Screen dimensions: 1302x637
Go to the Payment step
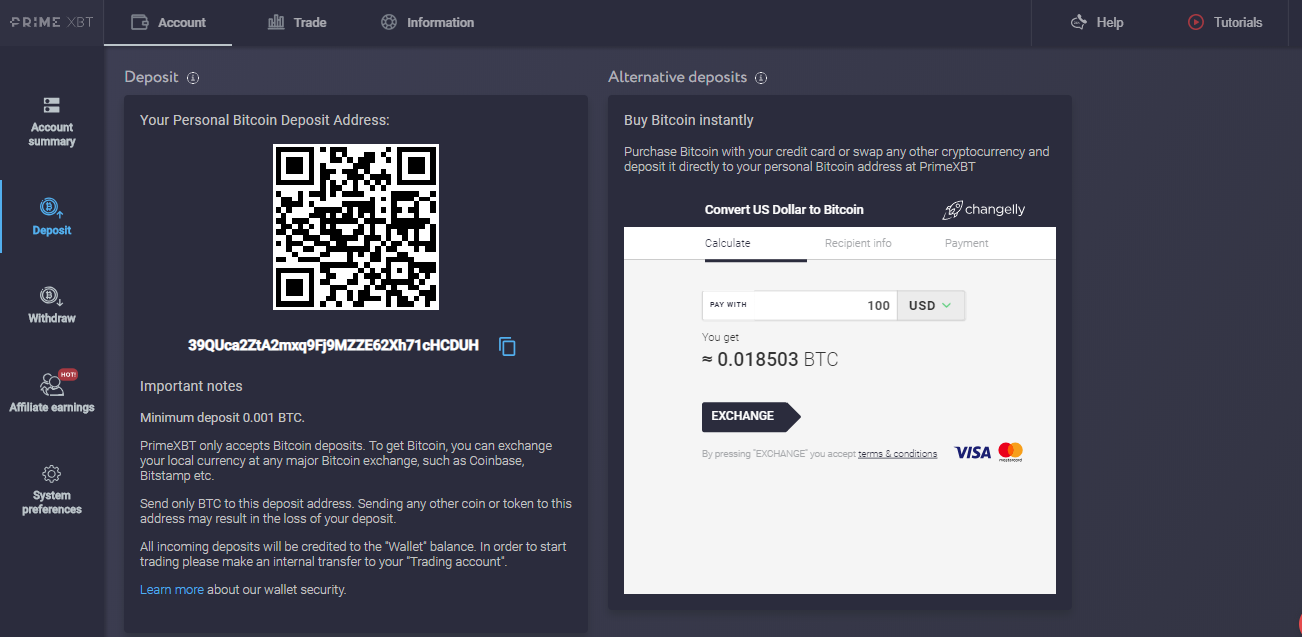pyautogui.click(x=966, y=243)
